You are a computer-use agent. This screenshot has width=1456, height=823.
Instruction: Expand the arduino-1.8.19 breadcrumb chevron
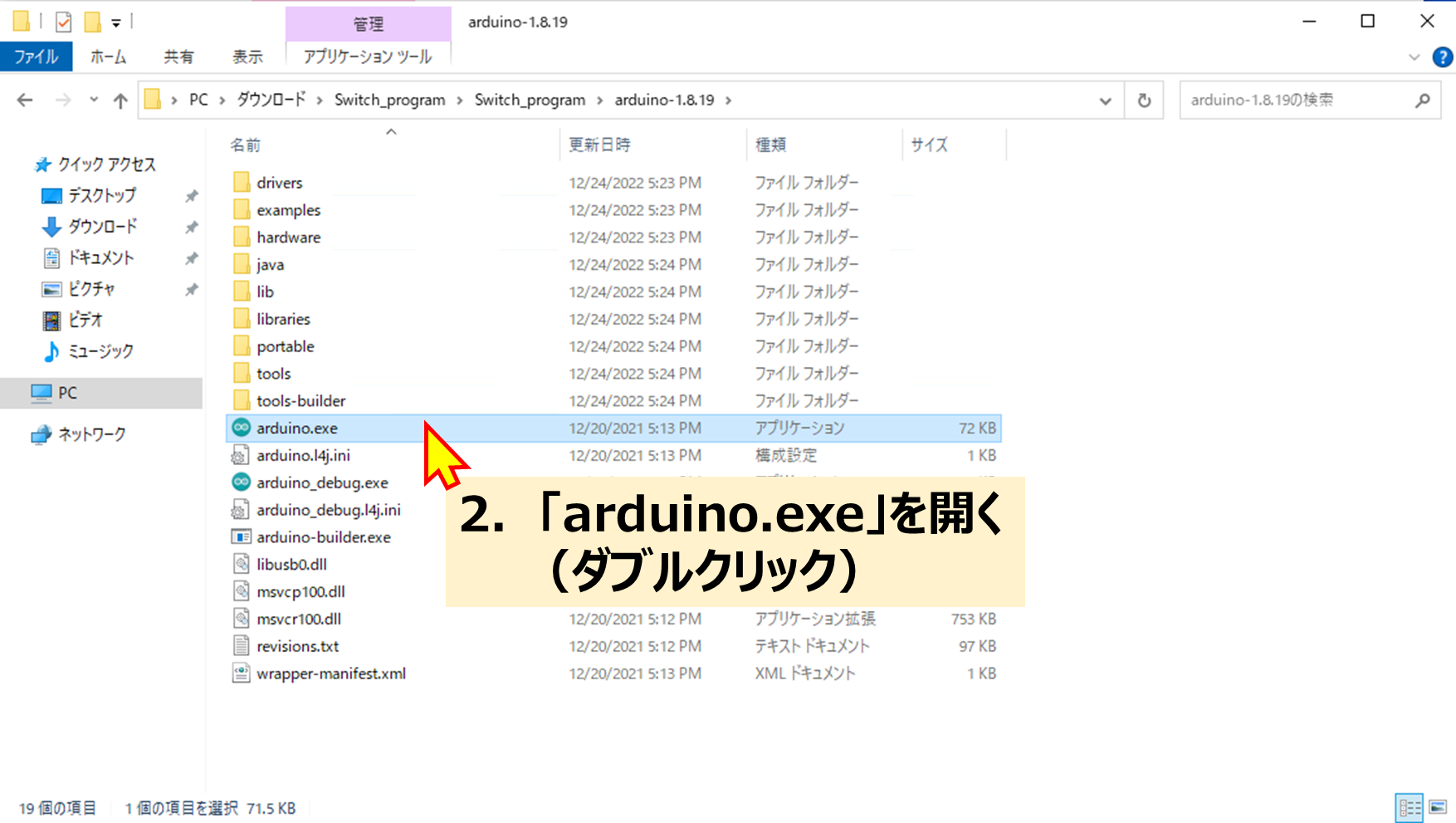point(729,100)
